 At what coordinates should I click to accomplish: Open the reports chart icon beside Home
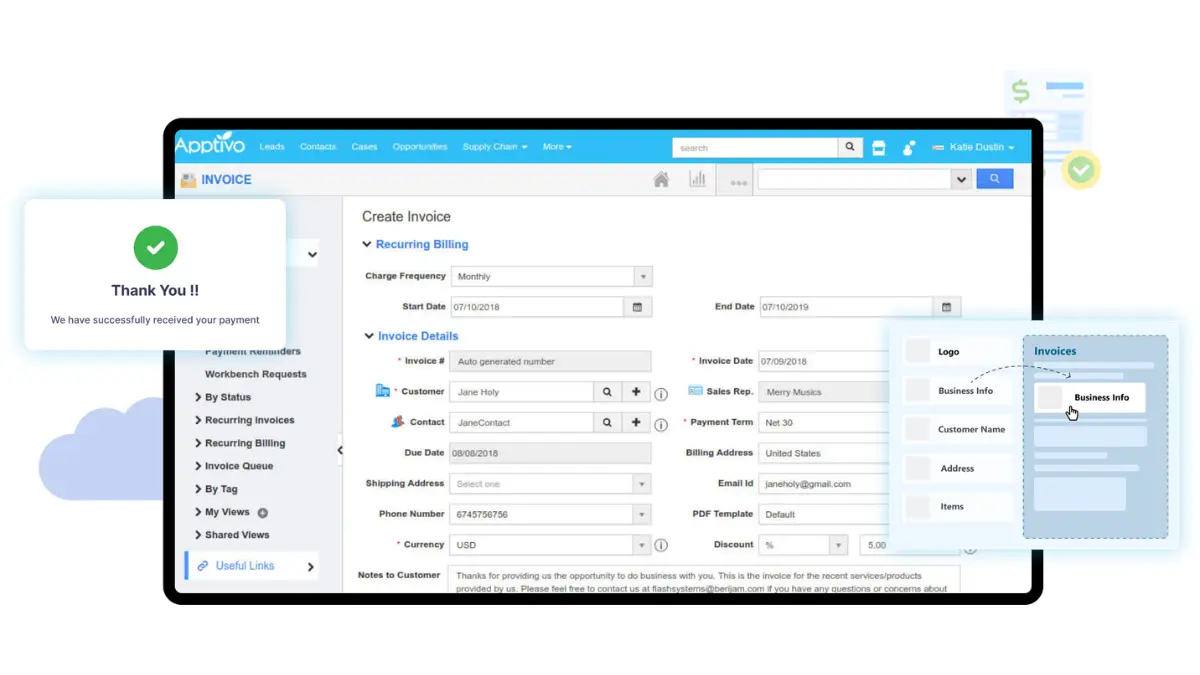(698, 178)
